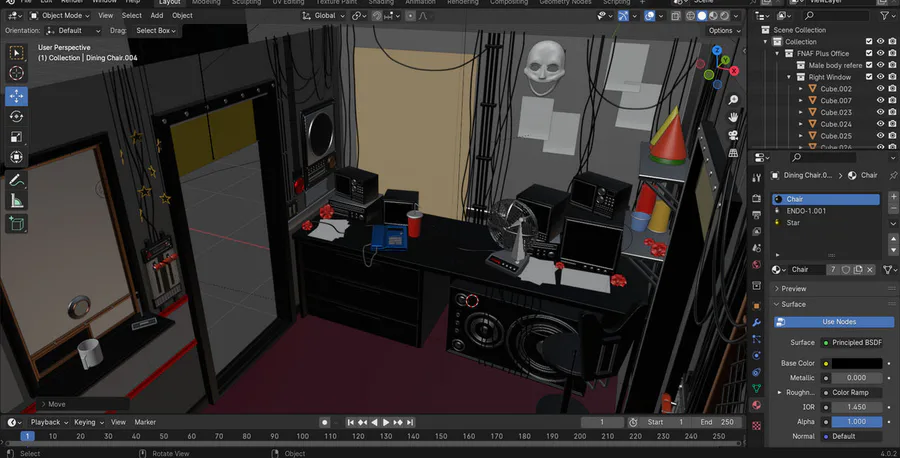The image size is (900, 458).
Task: Expand the Cube.024 tree item
Action: click(x=801, y=125)
